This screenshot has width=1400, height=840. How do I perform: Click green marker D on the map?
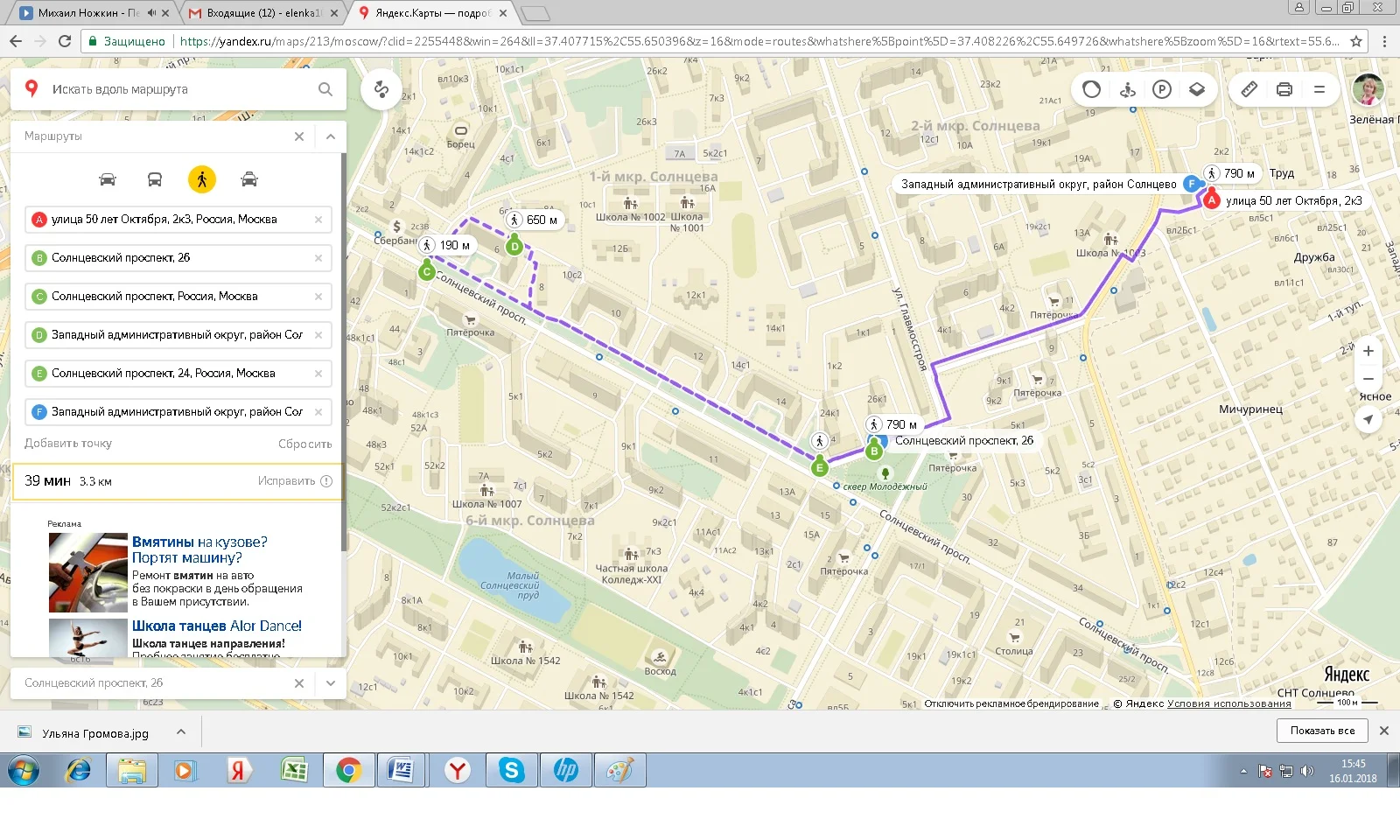pos(514,246)
